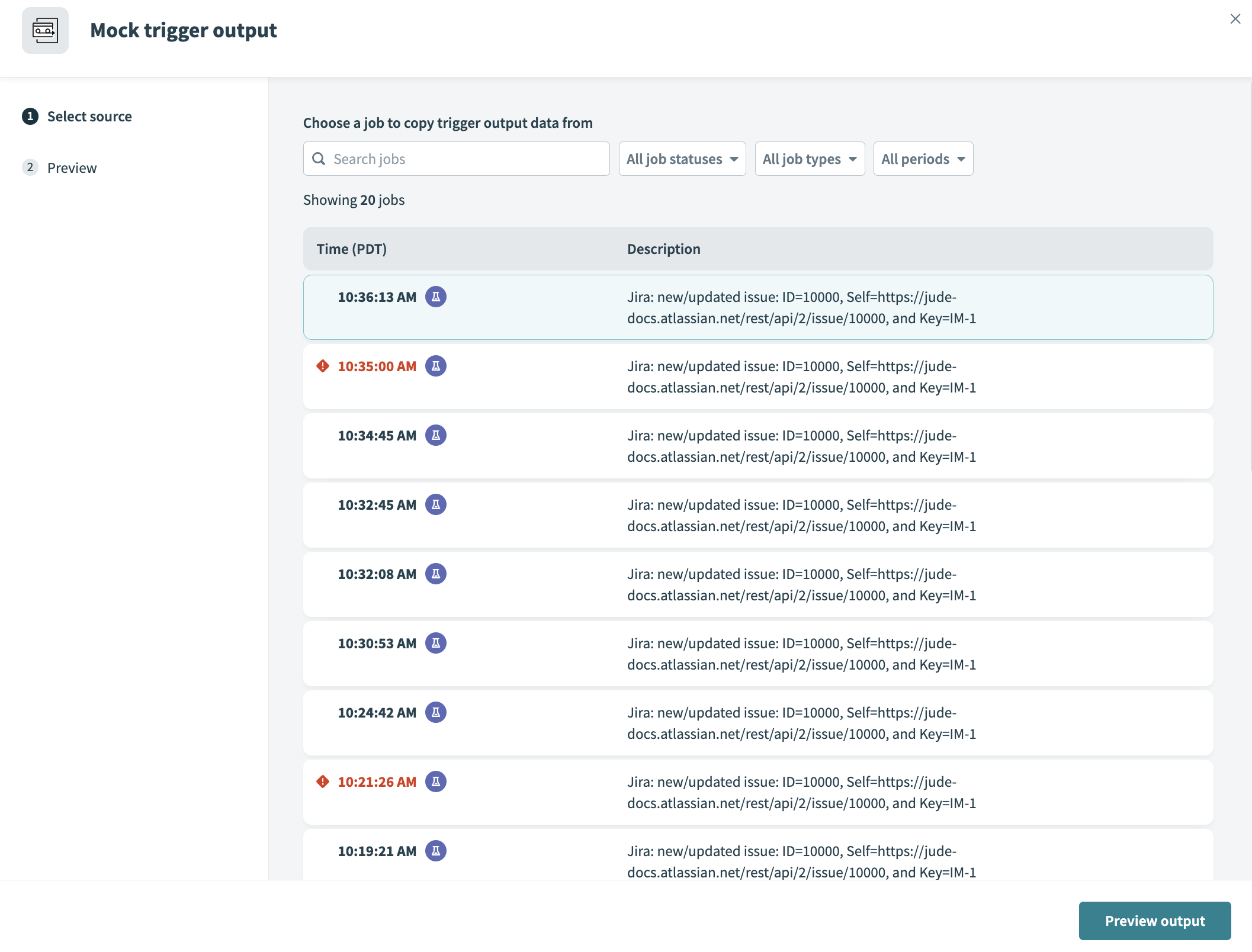
Task: Click the Jira trigger icon at 10:35:00 AM
Action: [436, 365]
